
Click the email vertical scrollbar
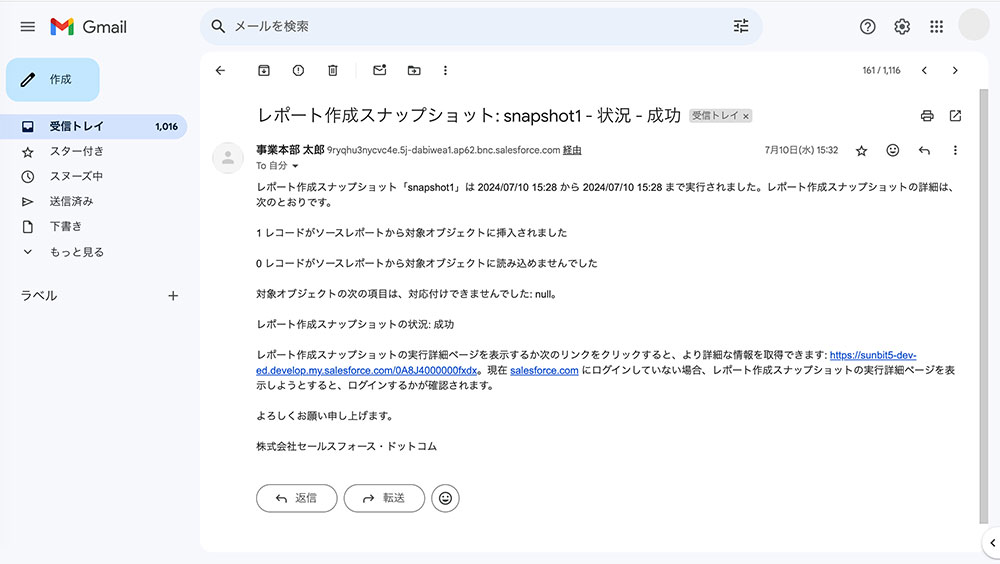(983, 306)
